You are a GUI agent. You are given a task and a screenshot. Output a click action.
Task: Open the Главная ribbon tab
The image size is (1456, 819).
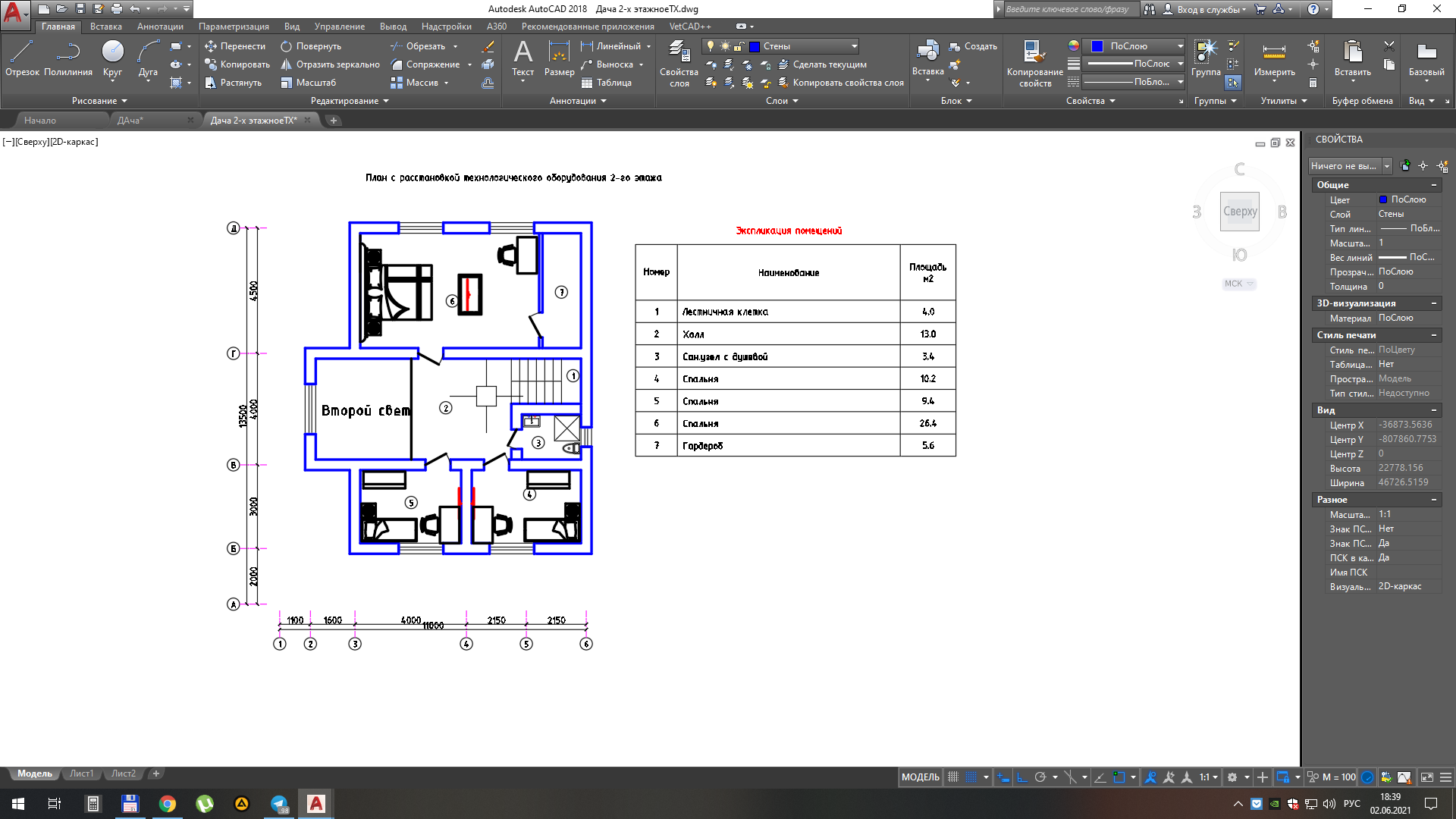[58, 27]
